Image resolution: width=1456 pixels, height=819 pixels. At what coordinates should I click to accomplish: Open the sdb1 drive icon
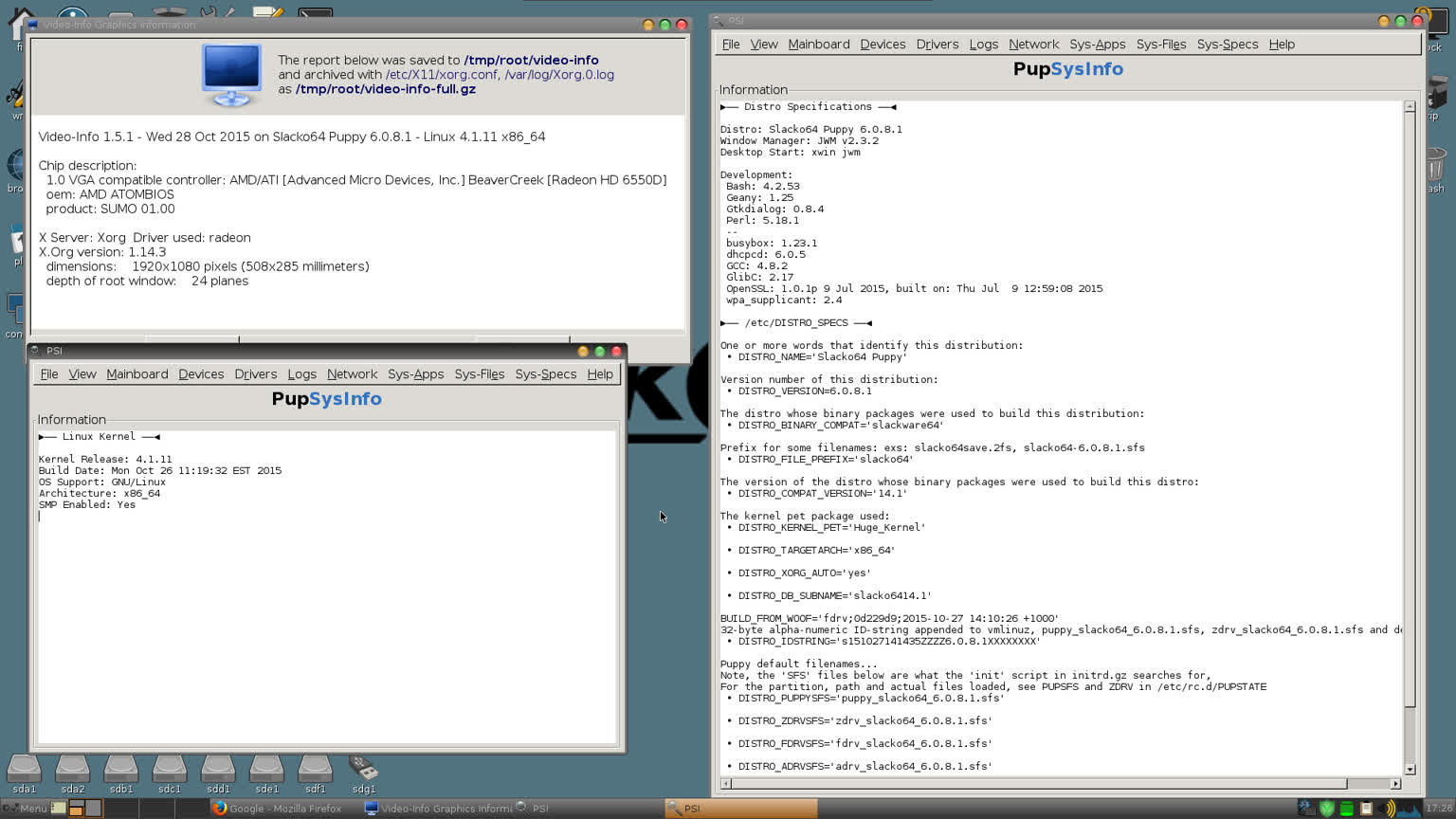[121, 768]
